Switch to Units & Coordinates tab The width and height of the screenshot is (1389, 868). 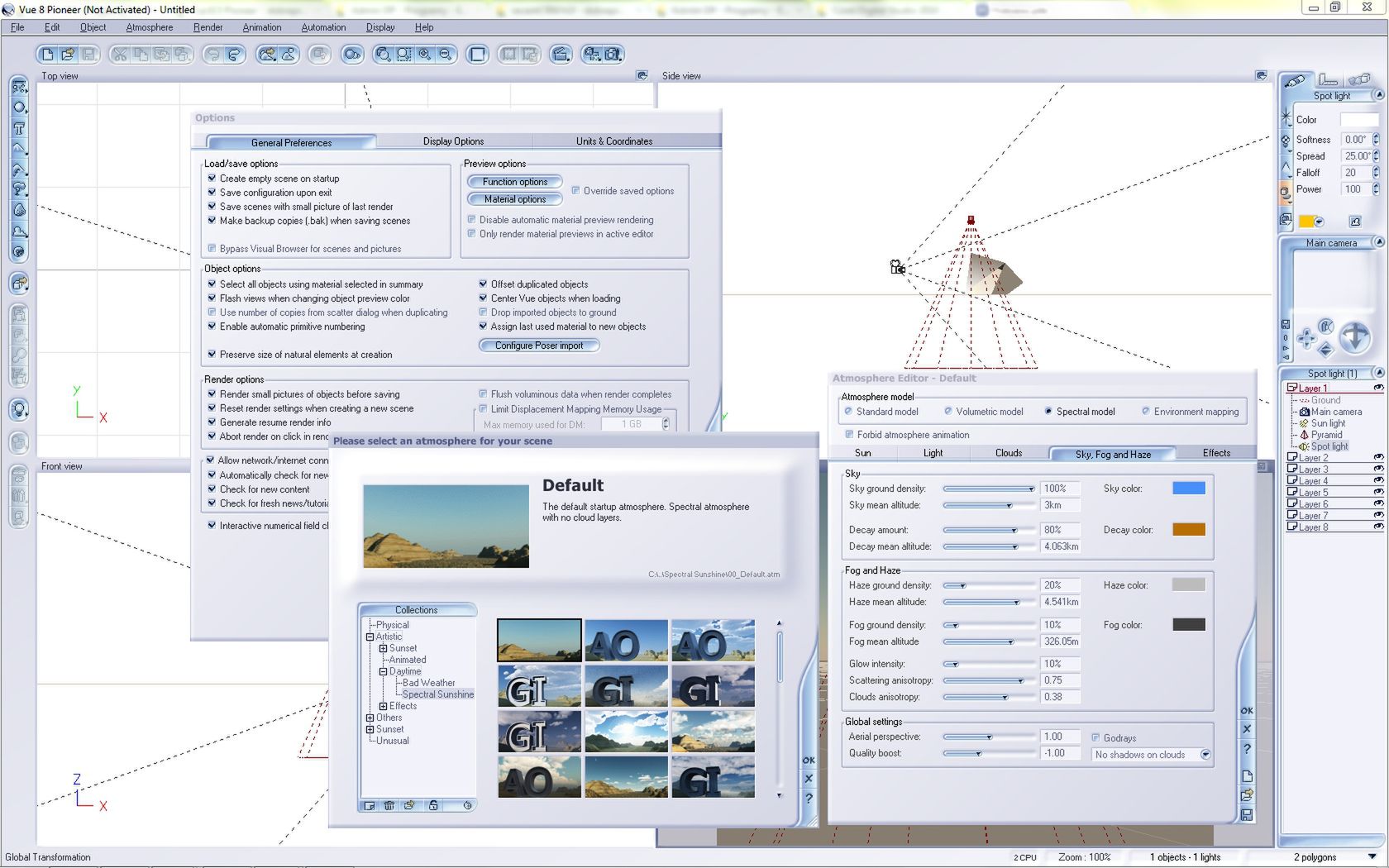614,141
